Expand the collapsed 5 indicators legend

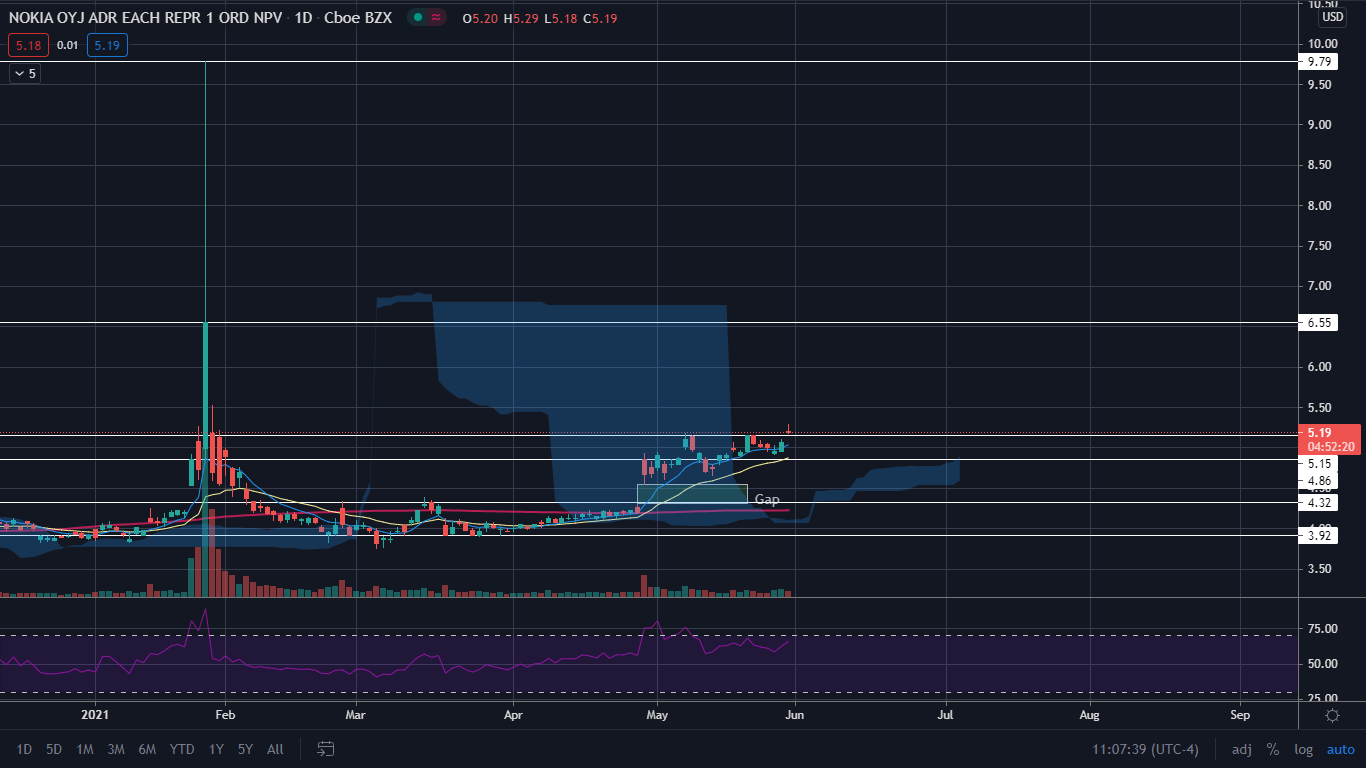[x=25, y=73]
